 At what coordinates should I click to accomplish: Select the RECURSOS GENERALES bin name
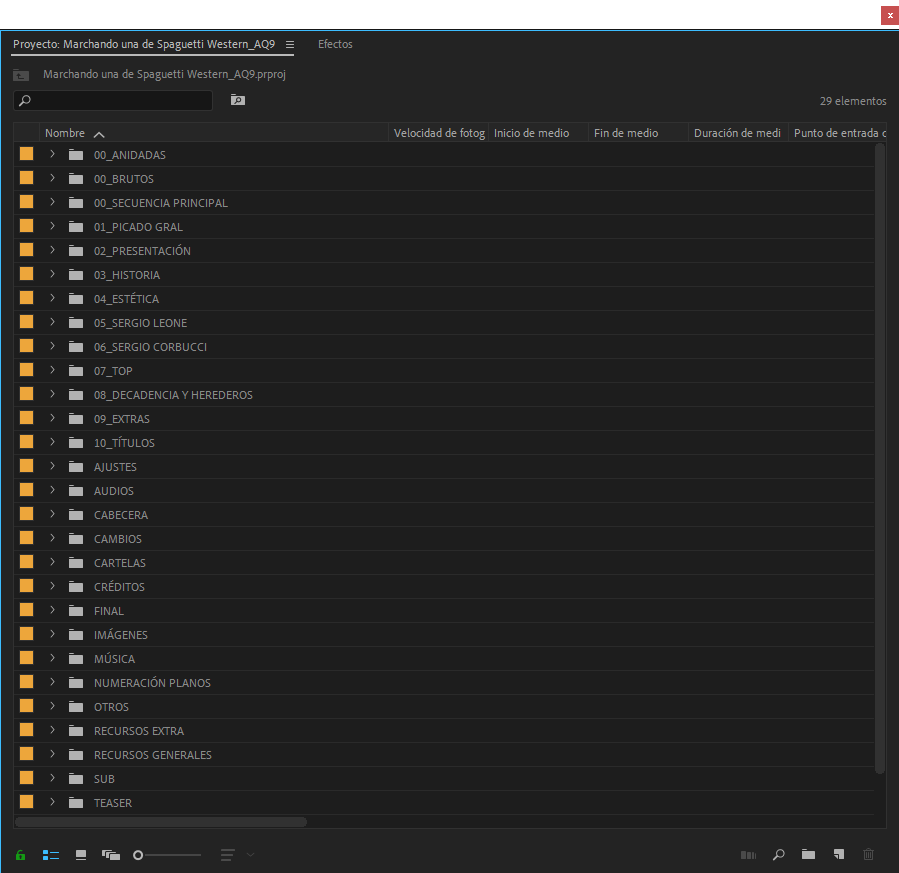click(x=153, y=755)
